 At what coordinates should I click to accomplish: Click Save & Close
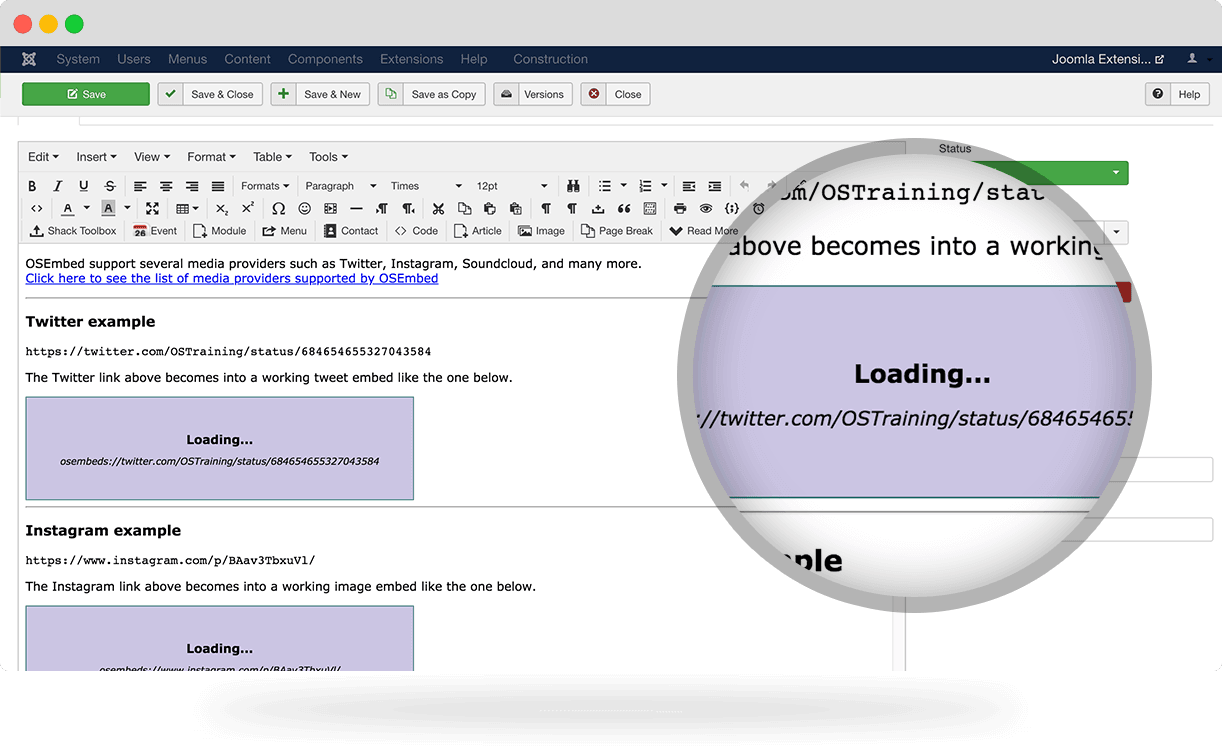210,94
